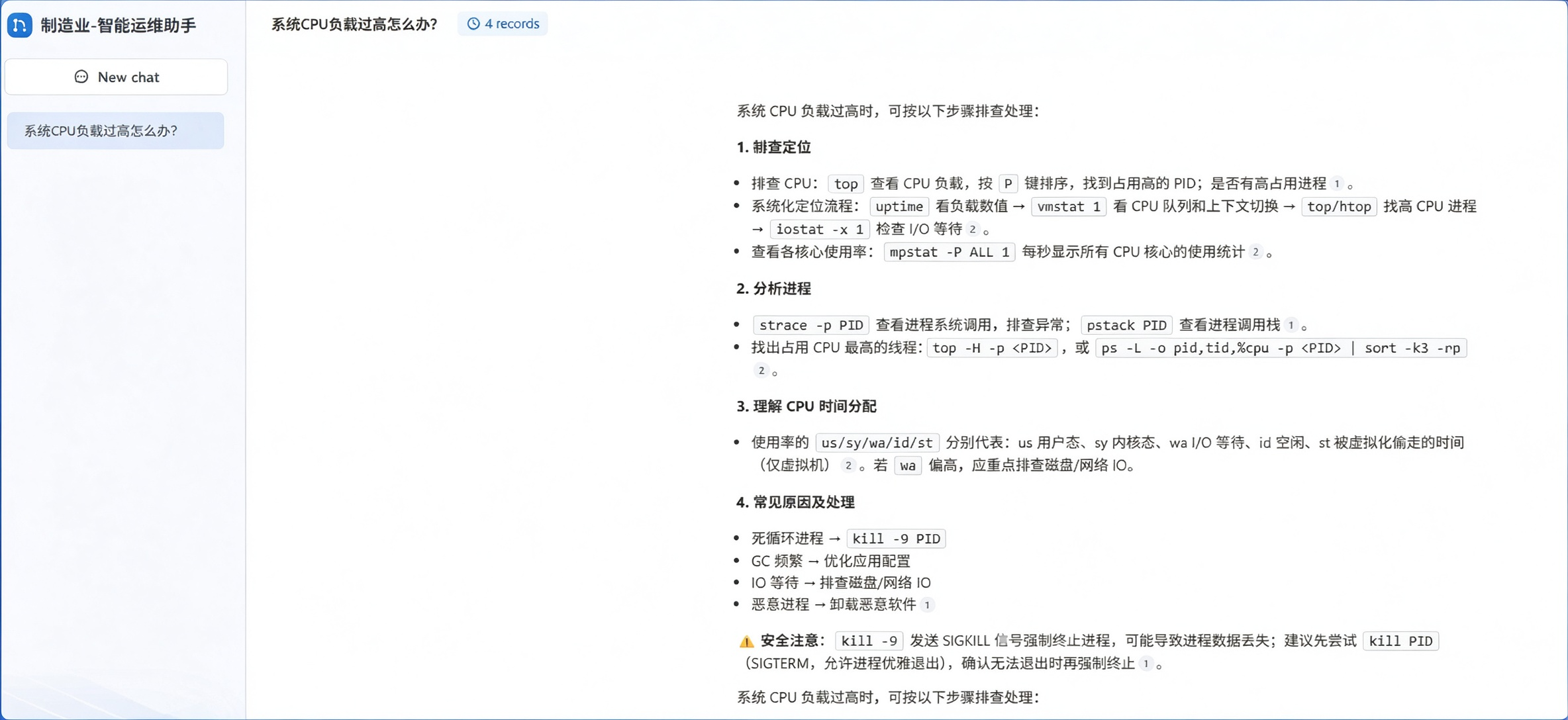Open citation 2 after CPU 核心的使用统计
This screenshot has height=720, width=1568.
pyautogui.click(x=1255, y=251)
